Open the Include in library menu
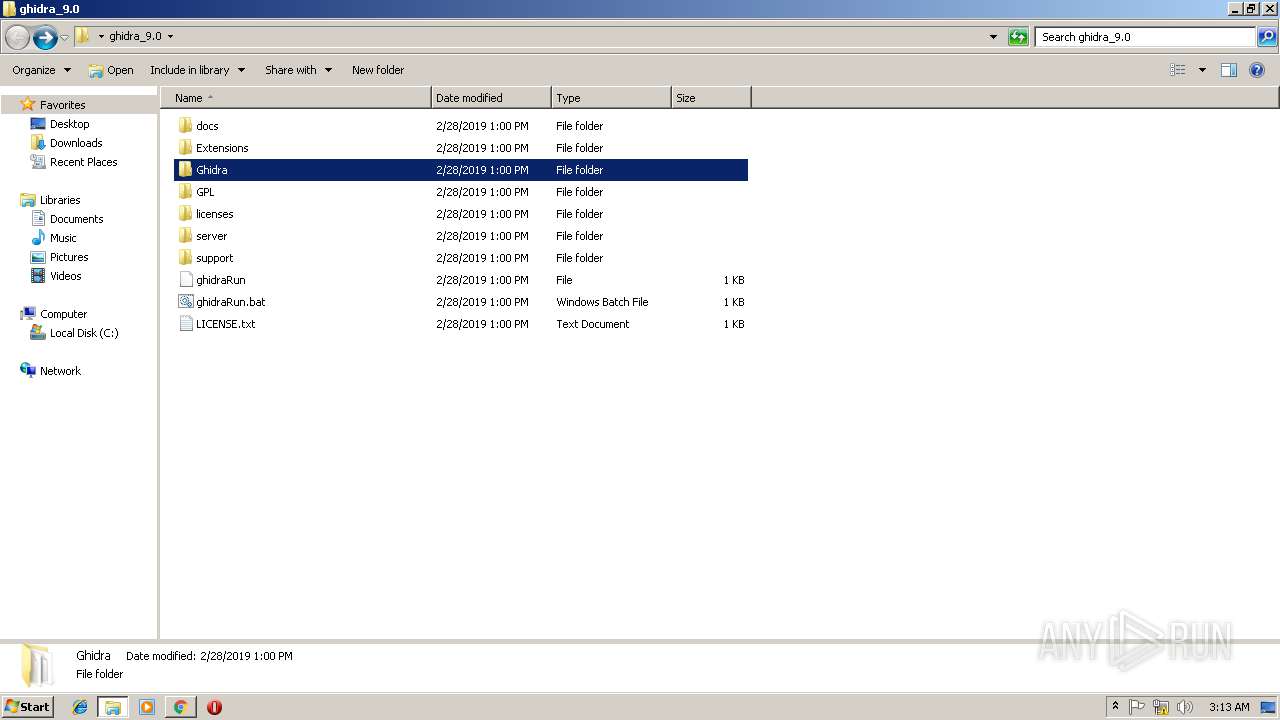Image resolution: width=1280 pixels, height=720 pixels. pyautogui.click(x=197, y=70)
